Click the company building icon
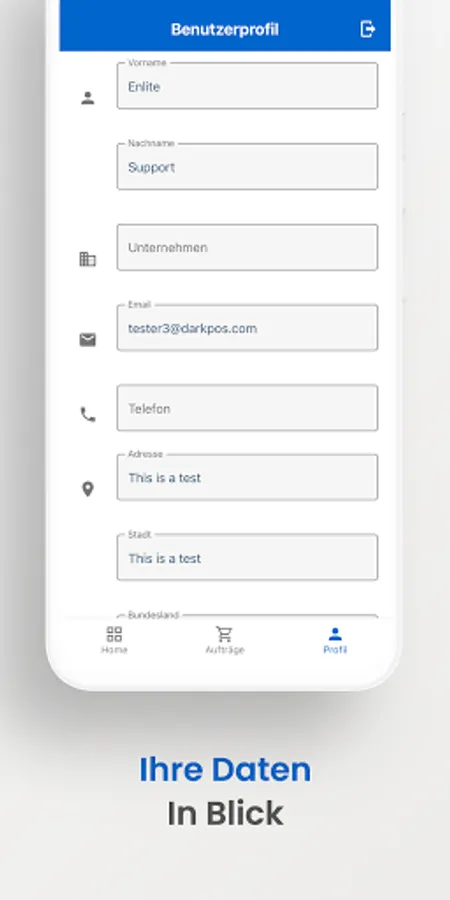 coord(87,259)
